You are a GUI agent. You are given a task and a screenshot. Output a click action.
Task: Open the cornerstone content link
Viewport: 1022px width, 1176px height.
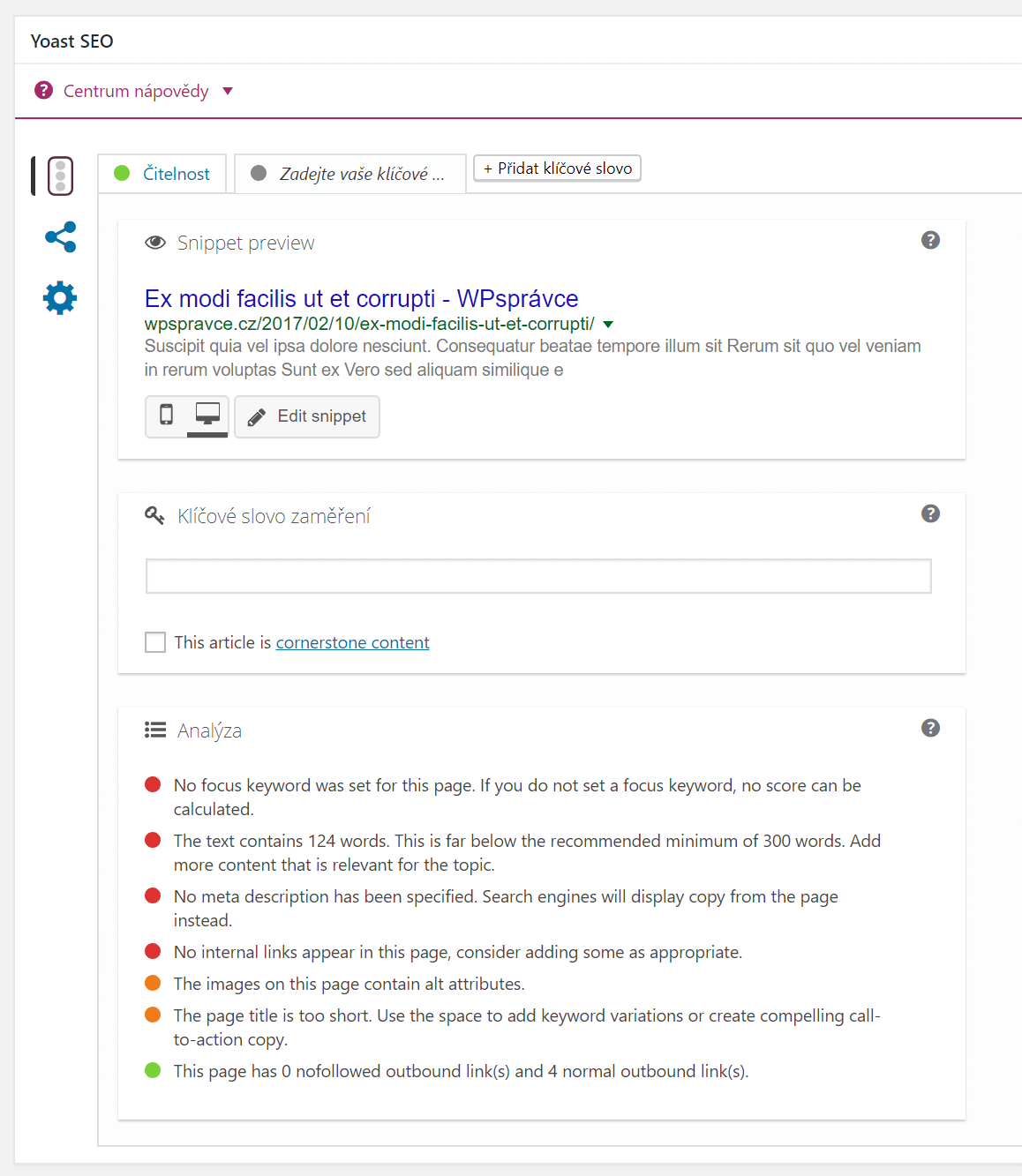click(353, 642)
